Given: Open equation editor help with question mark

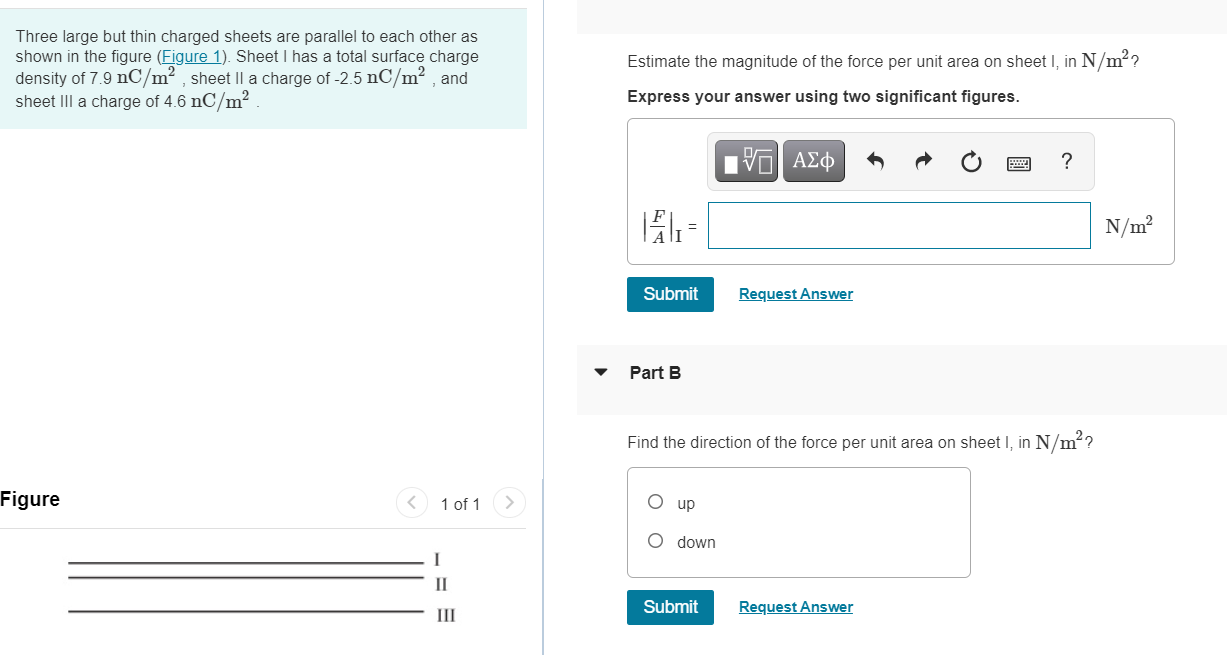Looking at the screenshot, I should point(1066,161).
